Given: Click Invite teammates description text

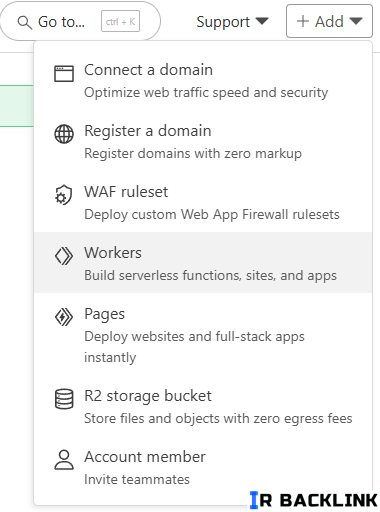Looking at the screenshot, I should [137, 479].
